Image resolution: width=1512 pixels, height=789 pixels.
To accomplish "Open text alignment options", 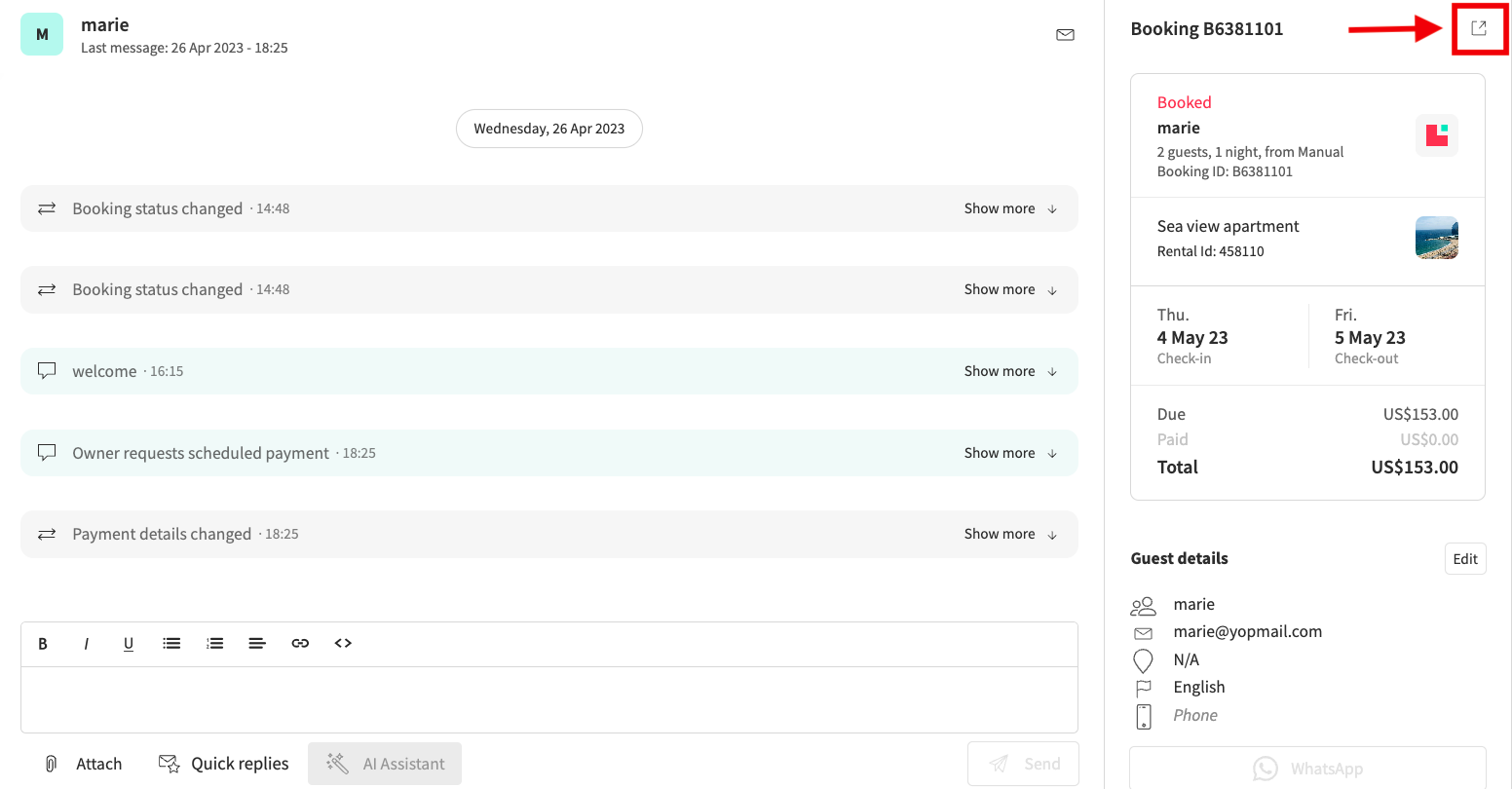I will click(x=257, y=644).
